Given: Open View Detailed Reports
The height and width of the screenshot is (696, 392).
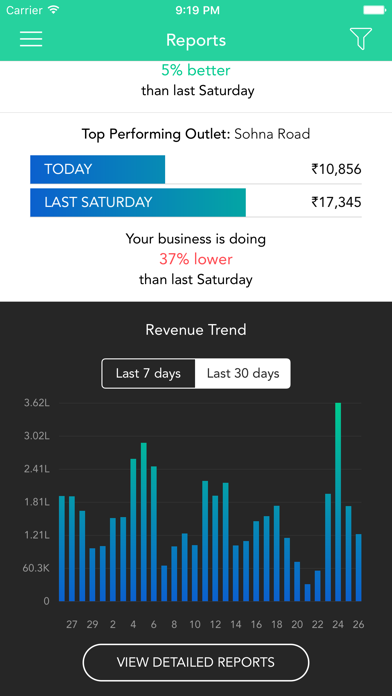Looking at the screenshot, I should point(196,663).
